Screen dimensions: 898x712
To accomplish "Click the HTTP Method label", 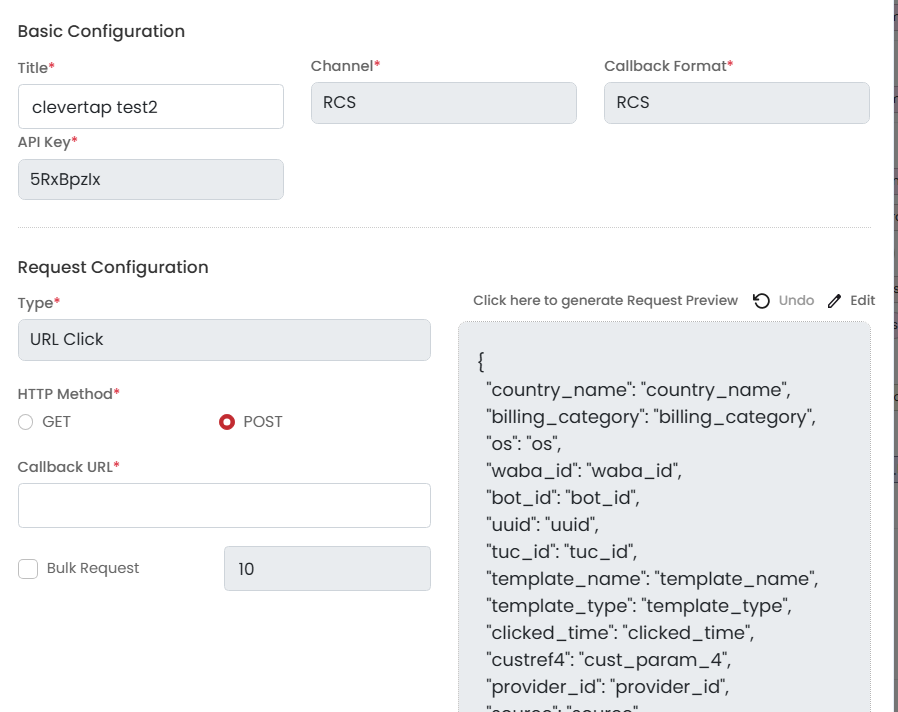I will pos(68,394).
